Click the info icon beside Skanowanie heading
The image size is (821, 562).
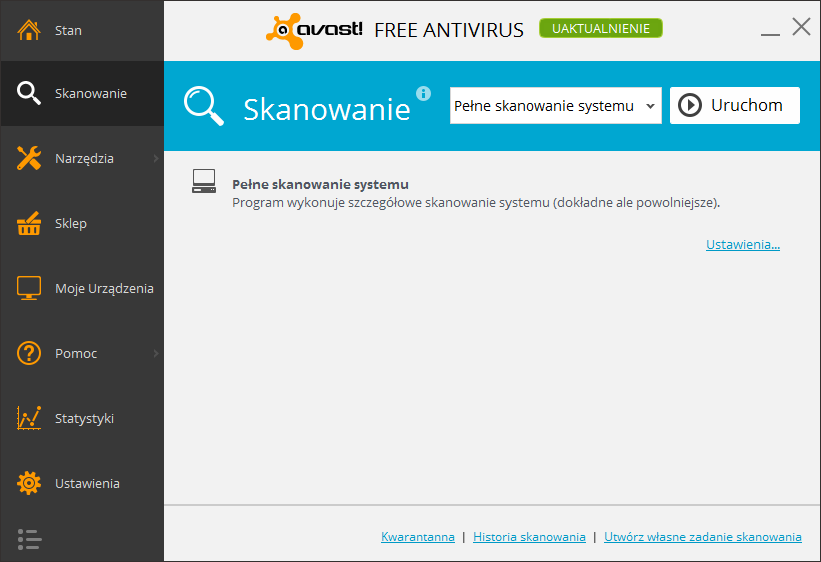pos(424,93)
